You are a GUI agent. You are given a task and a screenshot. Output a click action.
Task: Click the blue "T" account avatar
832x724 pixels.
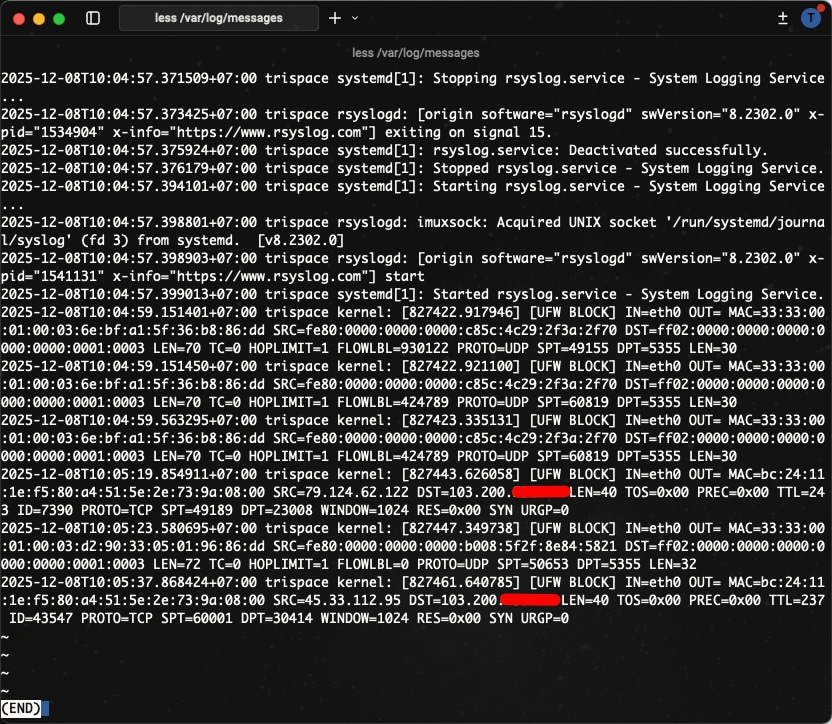pos(813,17)
